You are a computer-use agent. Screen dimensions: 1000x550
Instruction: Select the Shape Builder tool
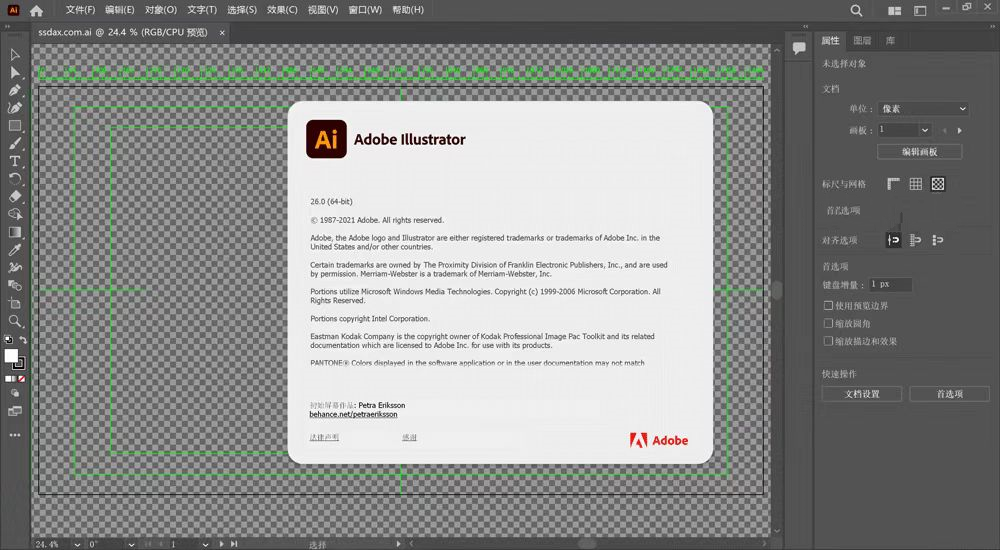pos(15,214)
